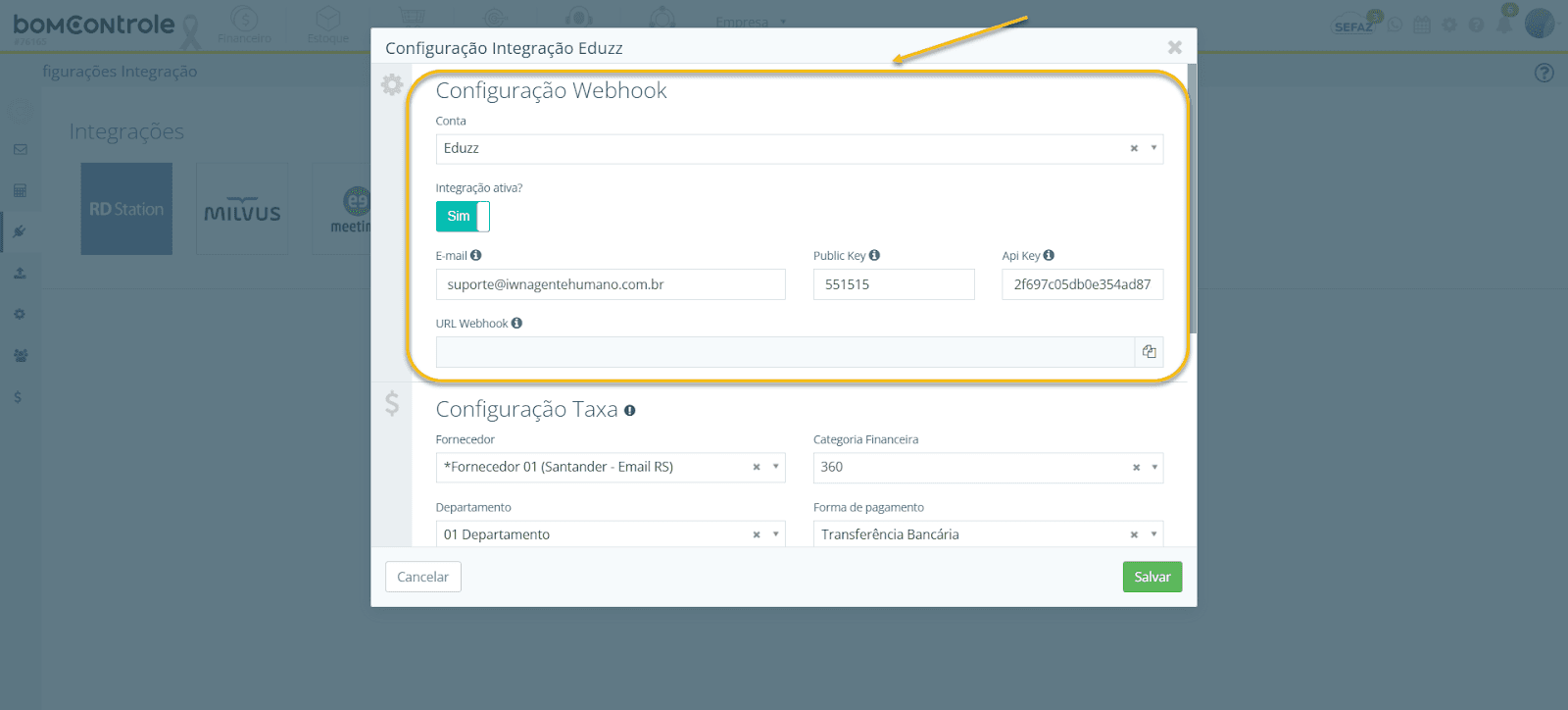Click the Salvar button
Image resolution: width=1568 pixels, height=710 pixels.
[x=1152, y=577]
